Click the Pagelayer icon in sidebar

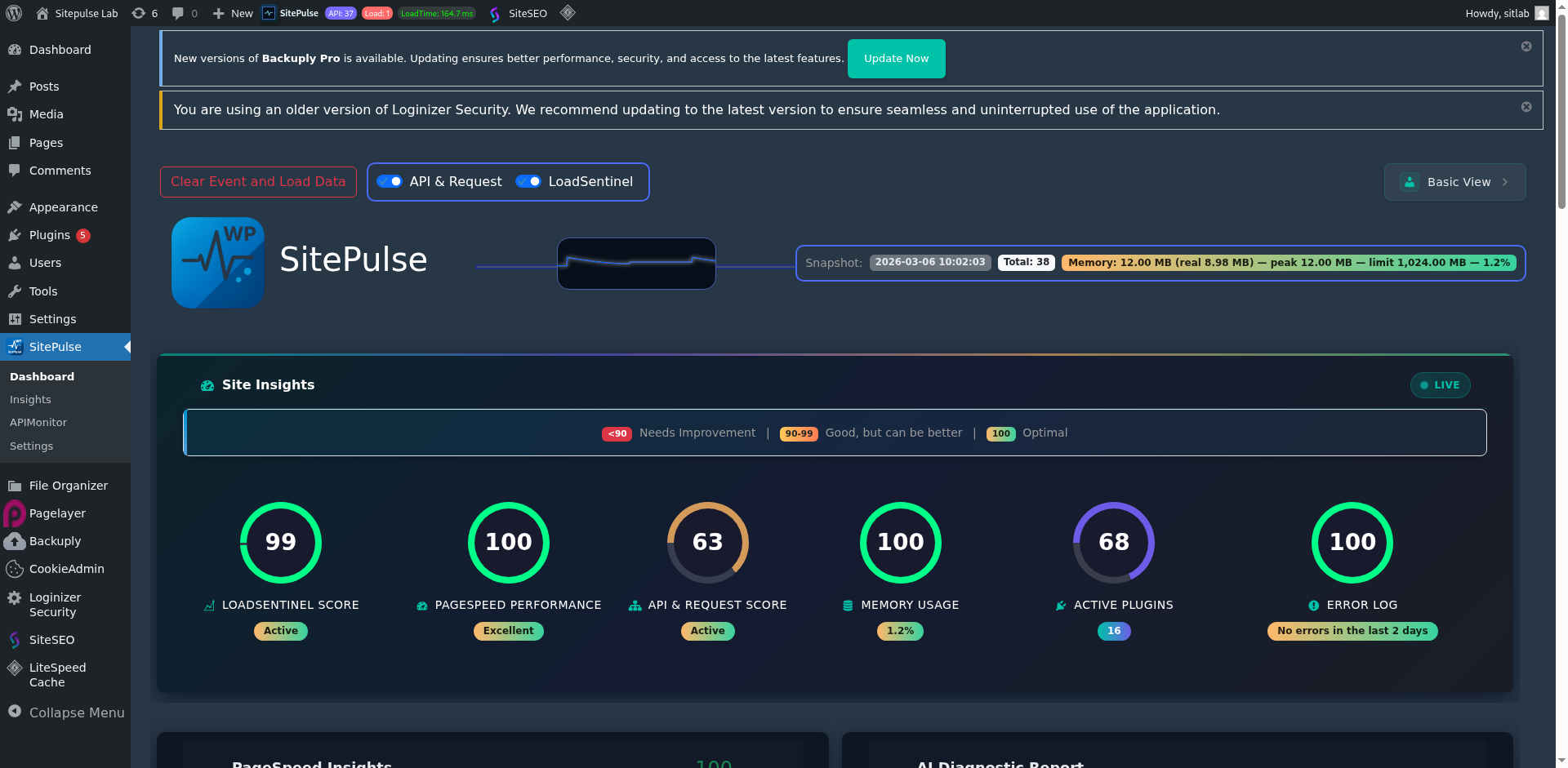point(15,513)
